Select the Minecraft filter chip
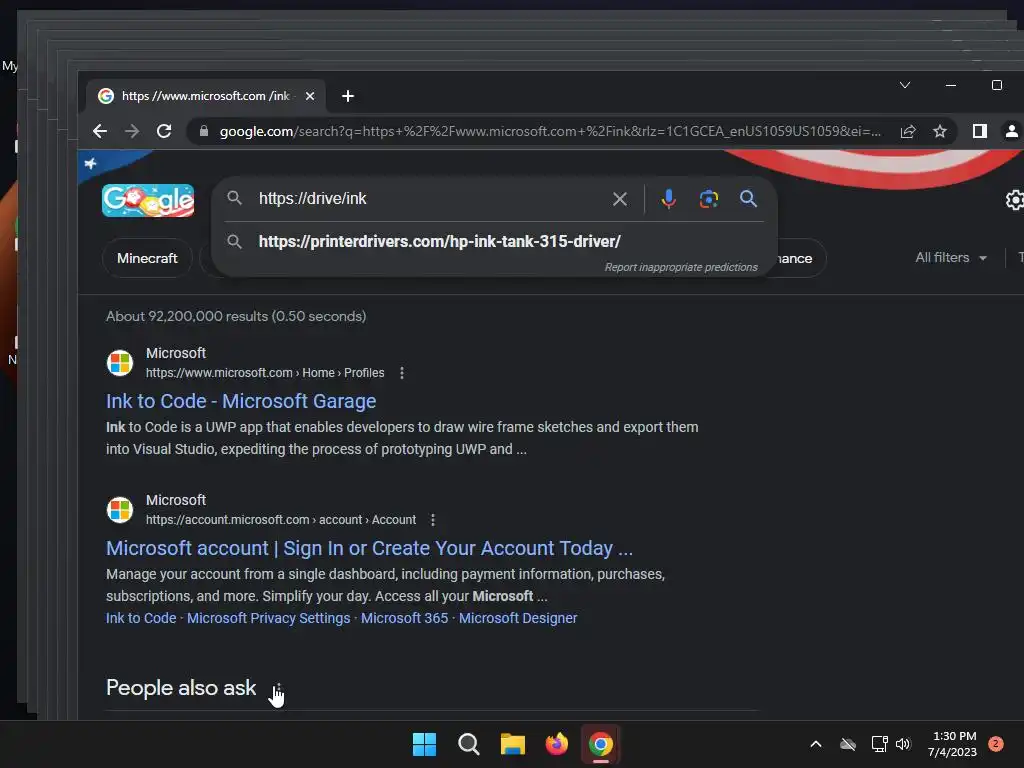 pyautogui.click(x=147, y=259)
